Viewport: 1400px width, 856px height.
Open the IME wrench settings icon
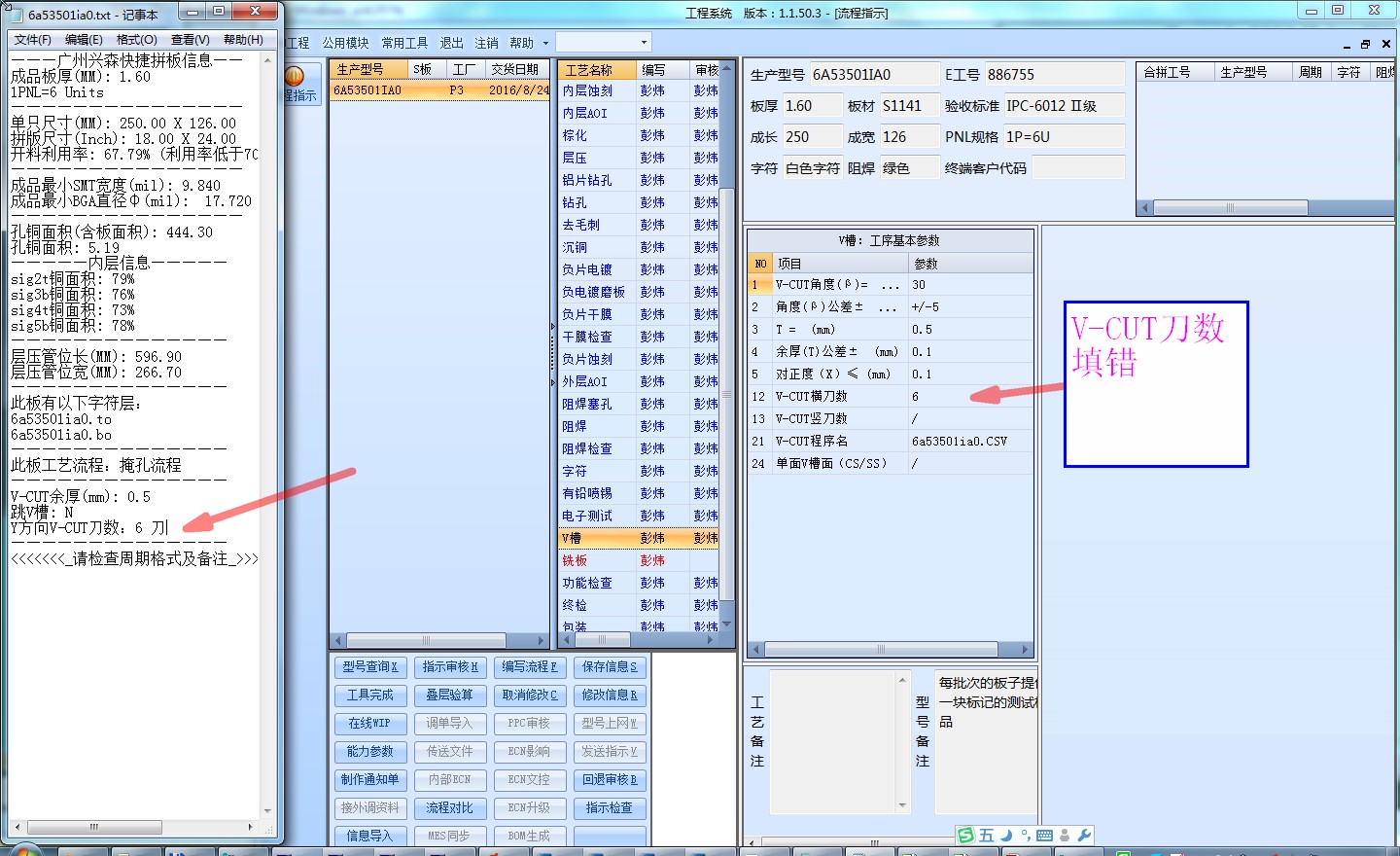[x=1083, y=836]
